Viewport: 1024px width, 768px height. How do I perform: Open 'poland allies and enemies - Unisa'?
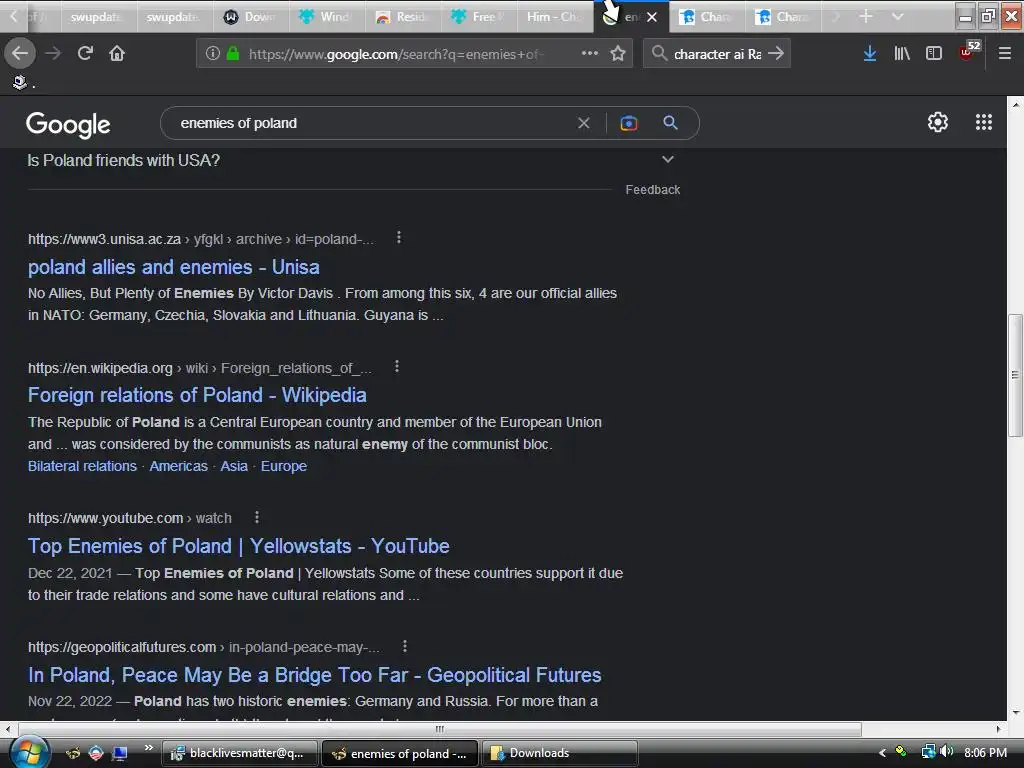pyautogui.click(x=174, y=267)
